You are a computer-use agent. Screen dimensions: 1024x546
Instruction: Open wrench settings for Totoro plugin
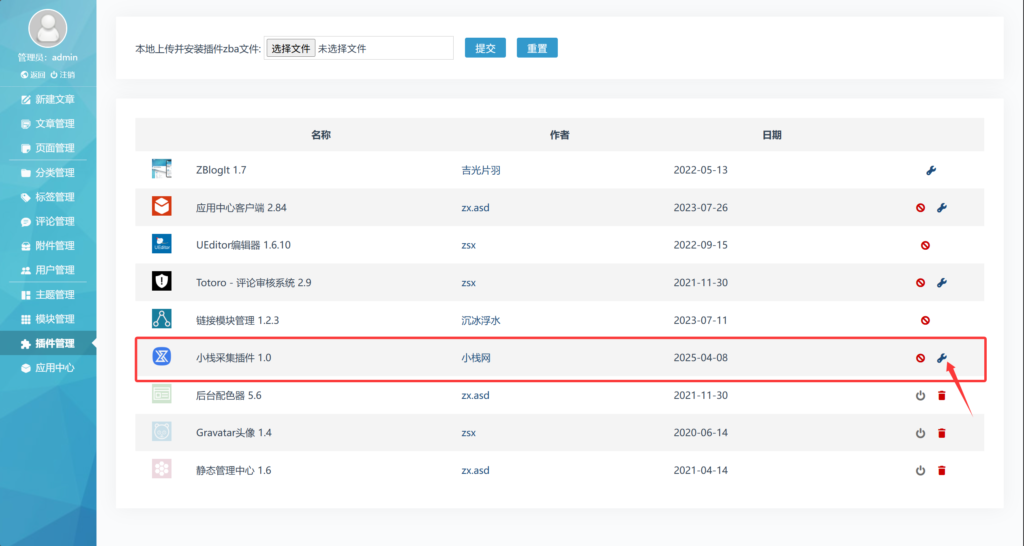(942, 283)
